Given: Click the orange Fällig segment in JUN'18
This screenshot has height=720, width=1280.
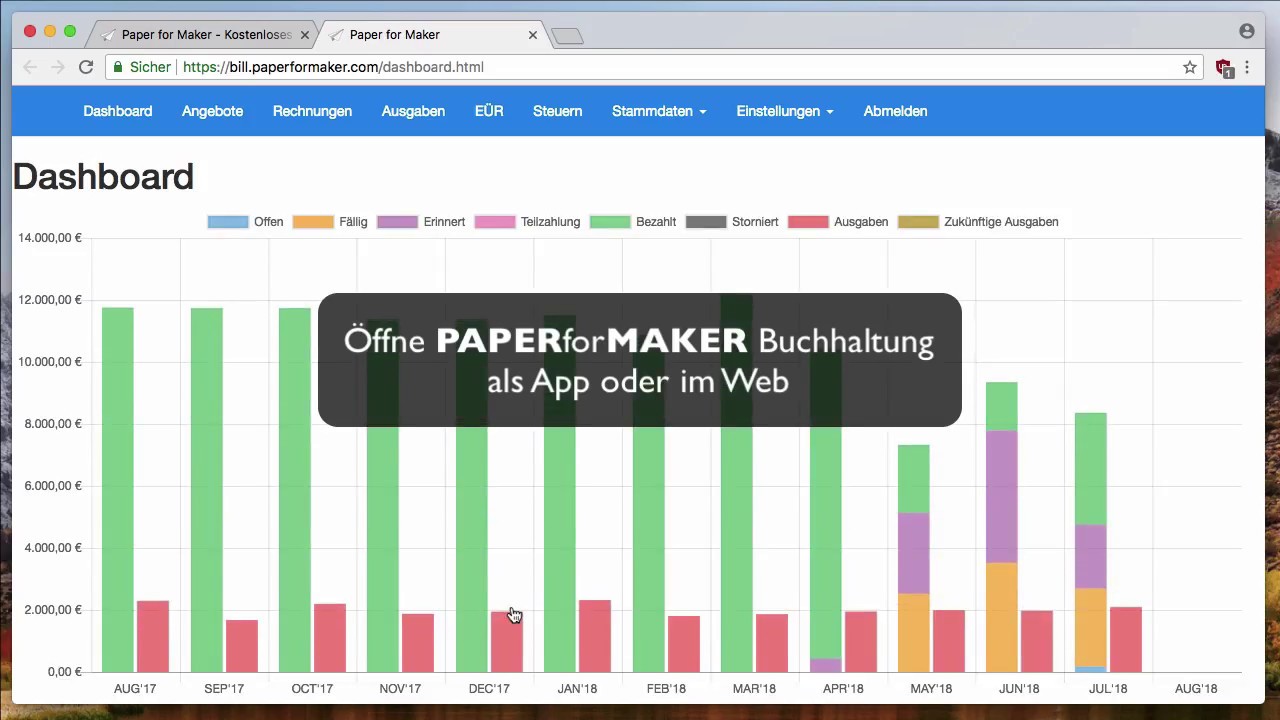Looking at the screenshot, I should click(1001, 618).
